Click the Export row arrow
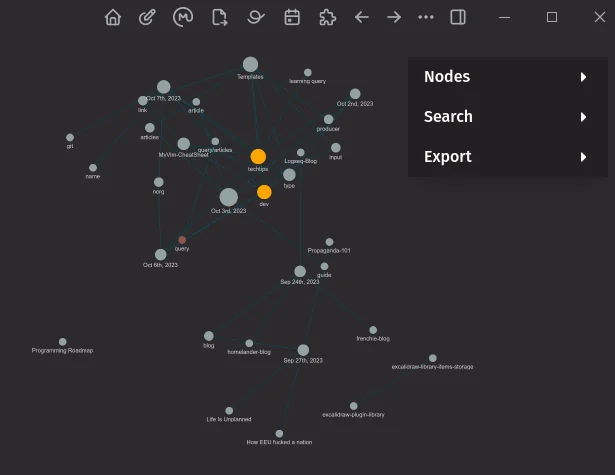The image size is (615, 475). [x=583, y=157]
